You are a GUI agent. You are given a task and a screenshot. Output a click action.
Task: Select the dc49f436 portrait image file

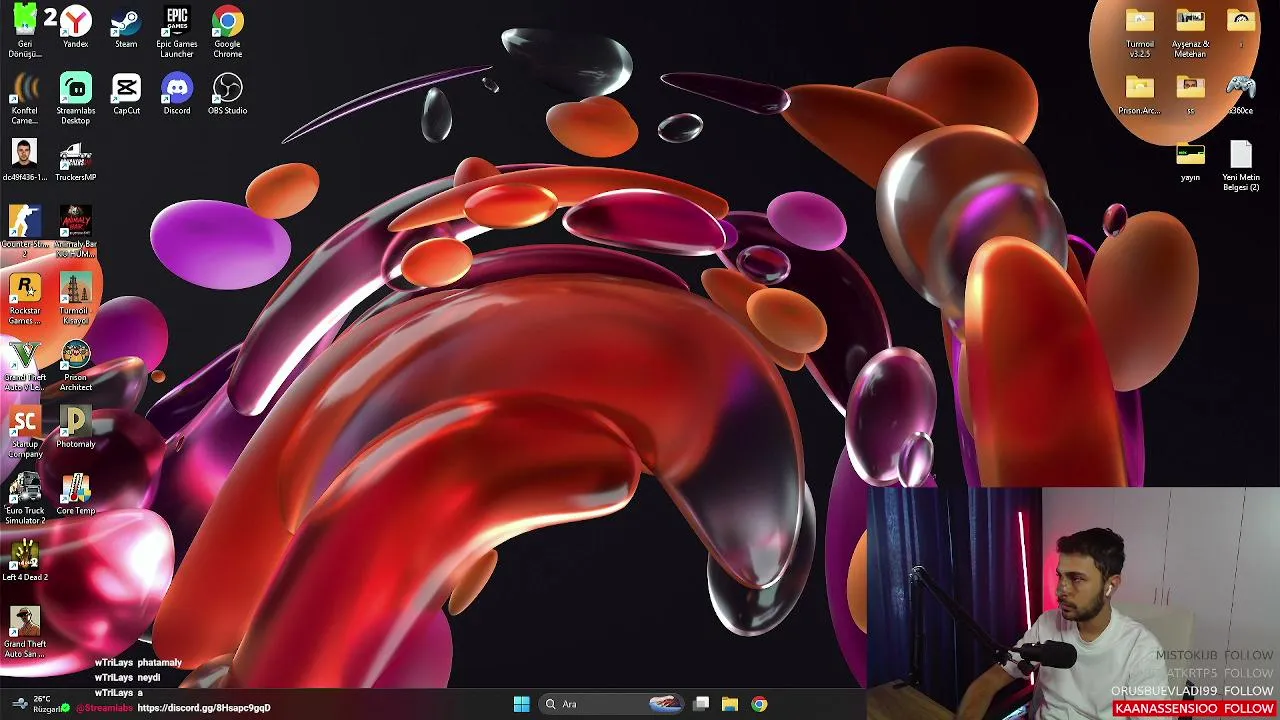(25, 160)
